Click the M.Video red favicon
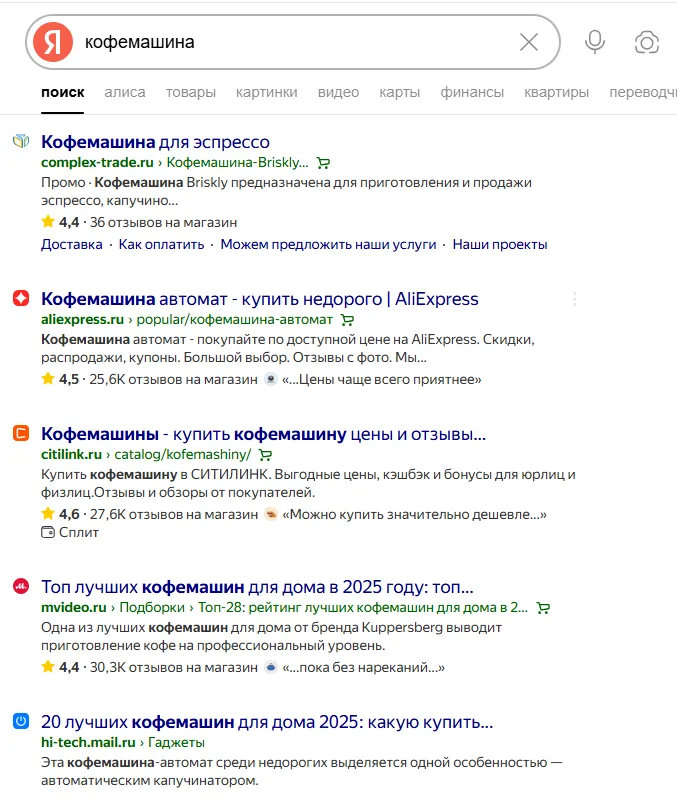 click(21, 586)
